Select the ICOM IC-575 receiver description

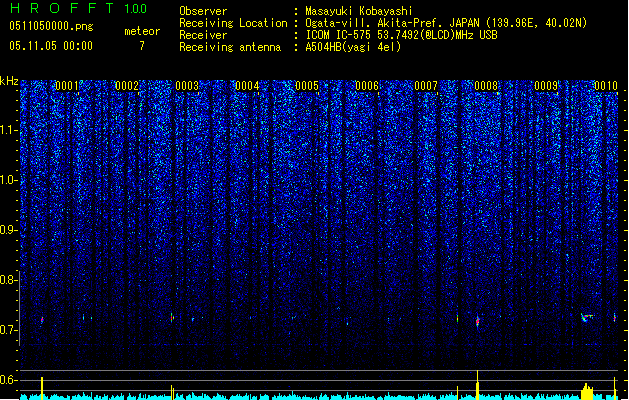coord(401,35)
